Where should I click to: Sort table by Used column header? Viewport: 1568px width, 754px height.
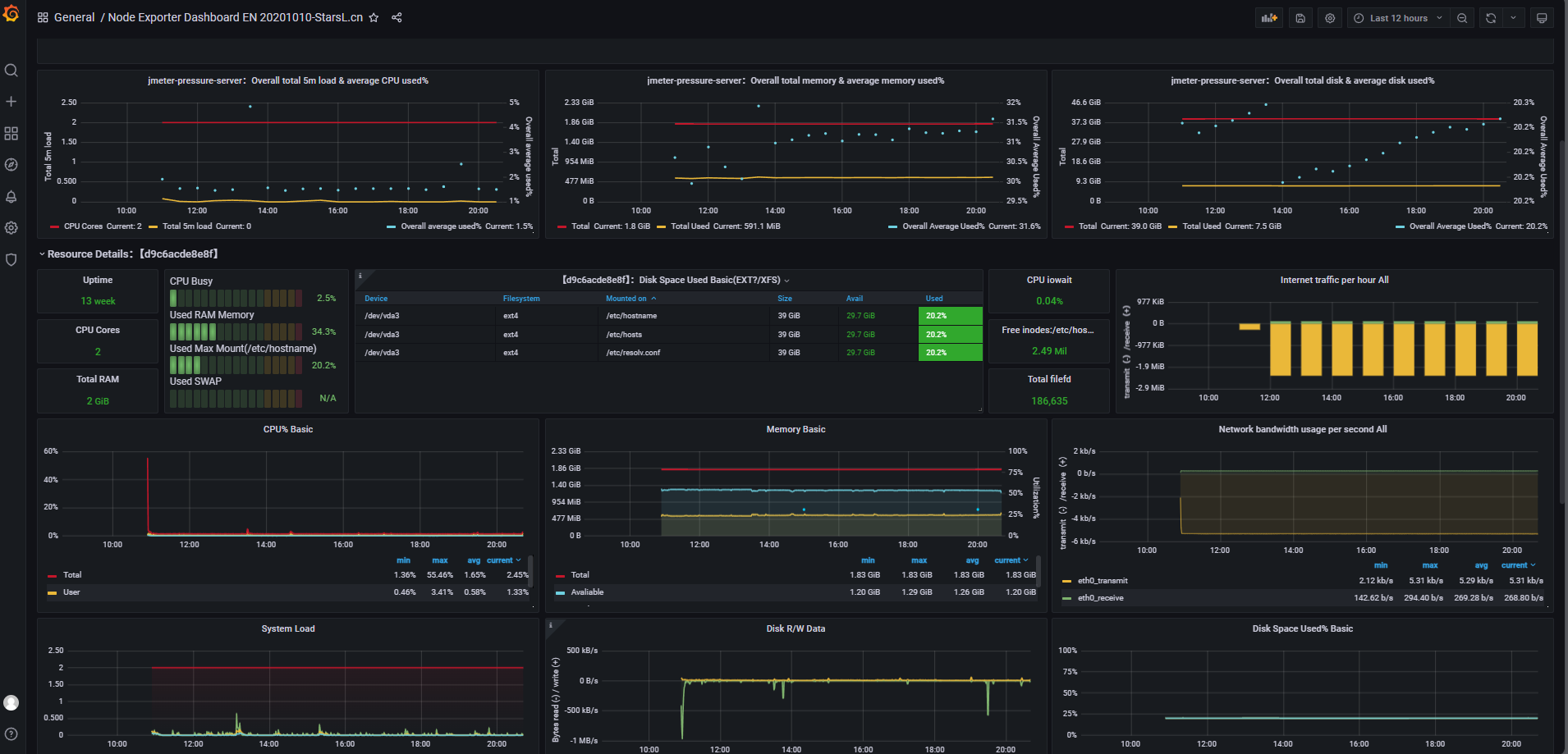[934, 299]
